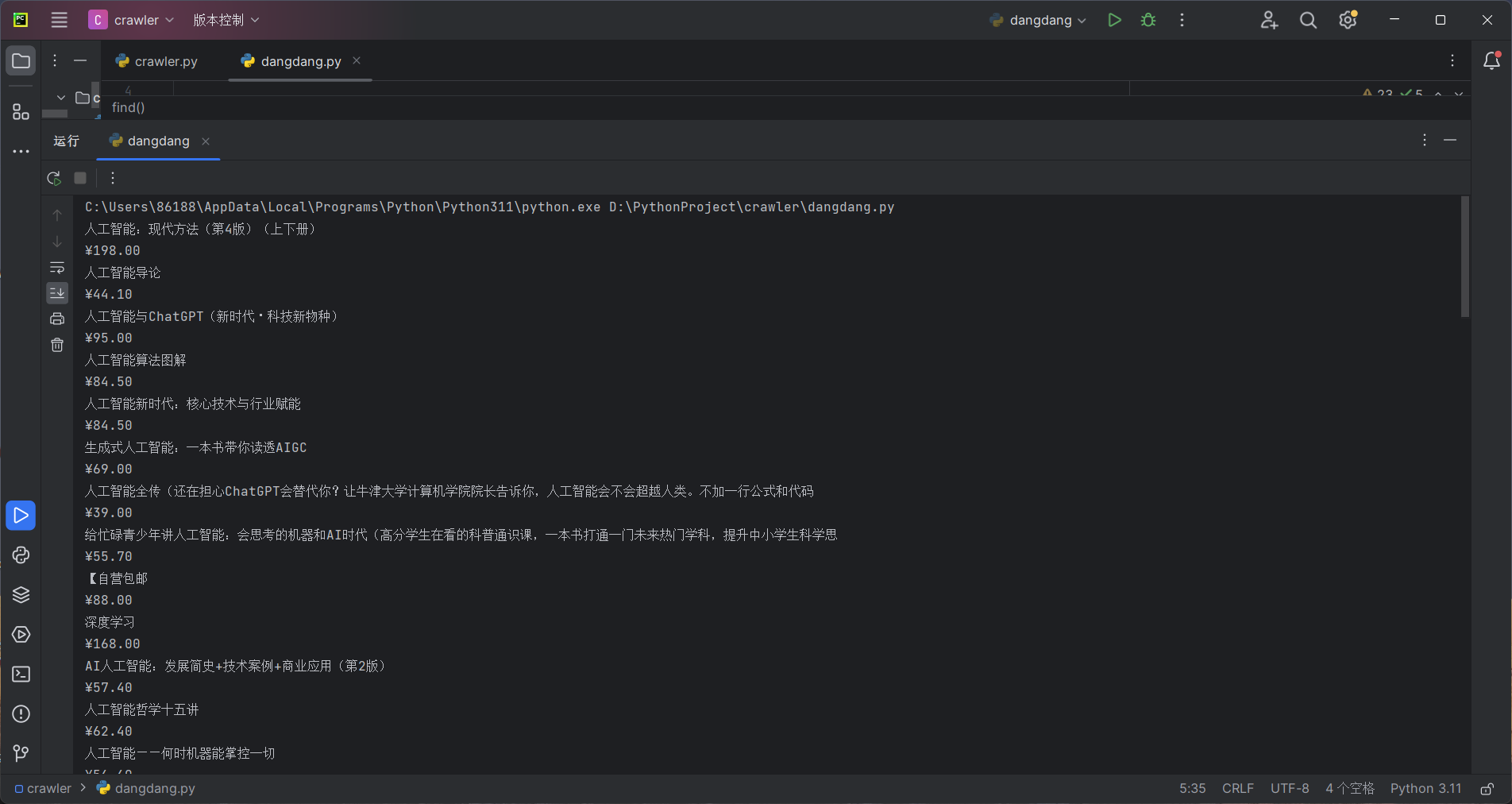Toggle soft-wrap in console output
The width and height of the screenshot is (1512, 804).
click(x=57, y=267)
